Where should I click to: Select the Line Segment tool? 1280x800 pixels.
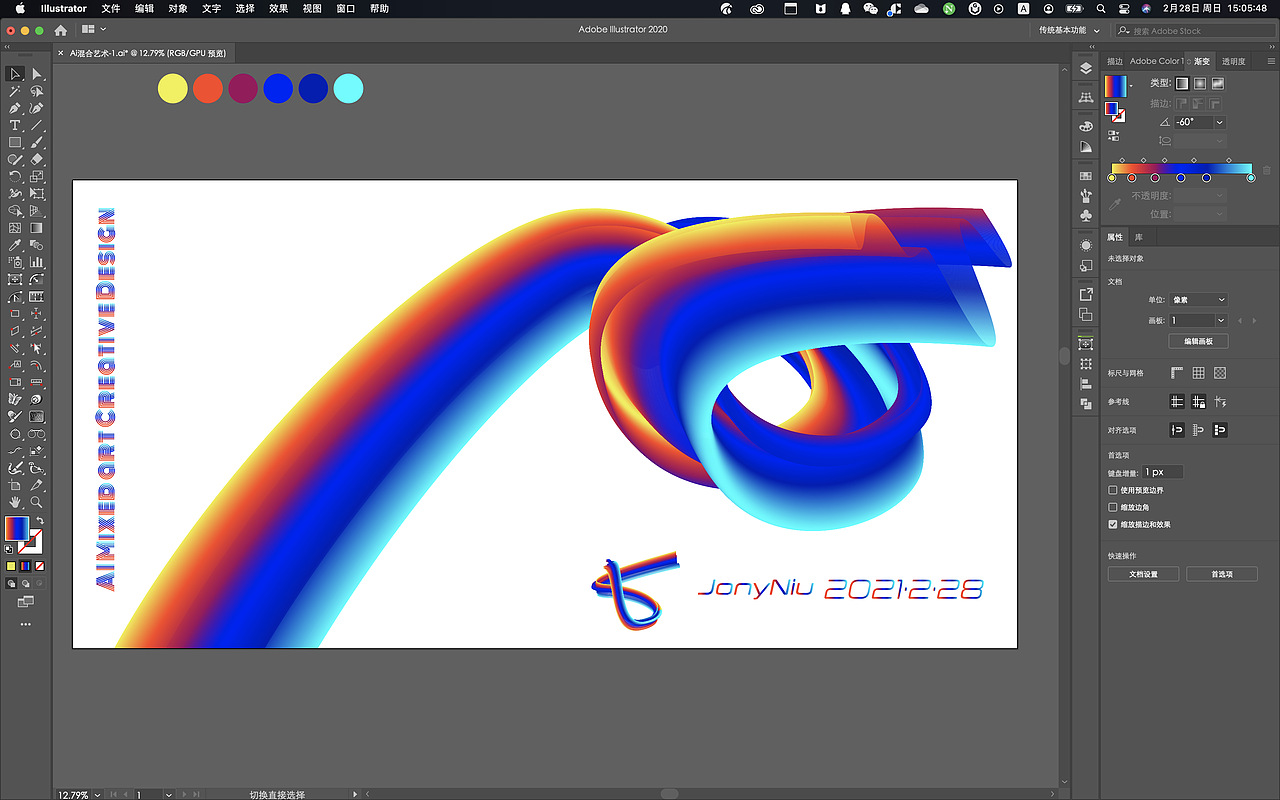tap(37, 125)
